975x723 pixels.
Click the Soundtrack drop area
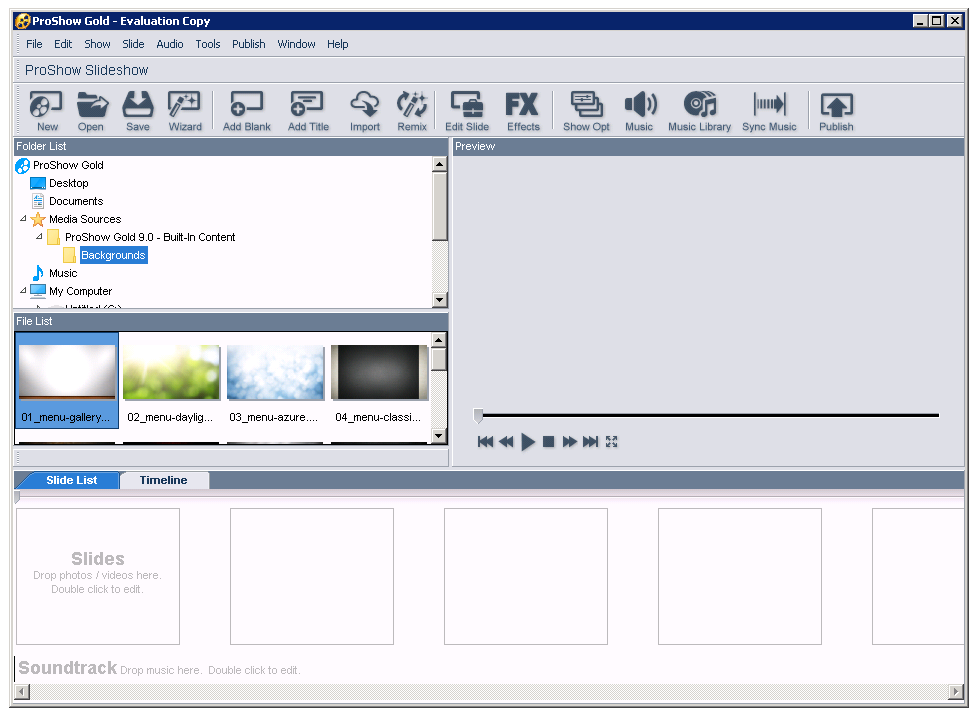point(489,668)
